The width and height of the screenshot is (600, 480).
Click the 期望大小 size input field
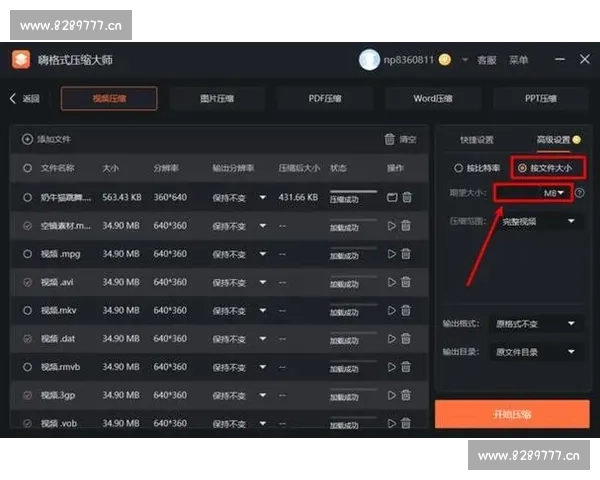[518, 193]
